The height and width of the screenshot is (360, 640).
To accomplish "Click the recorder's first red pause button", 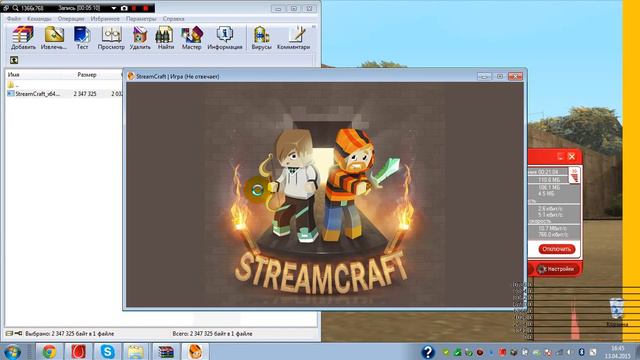I will coord(134,8).
